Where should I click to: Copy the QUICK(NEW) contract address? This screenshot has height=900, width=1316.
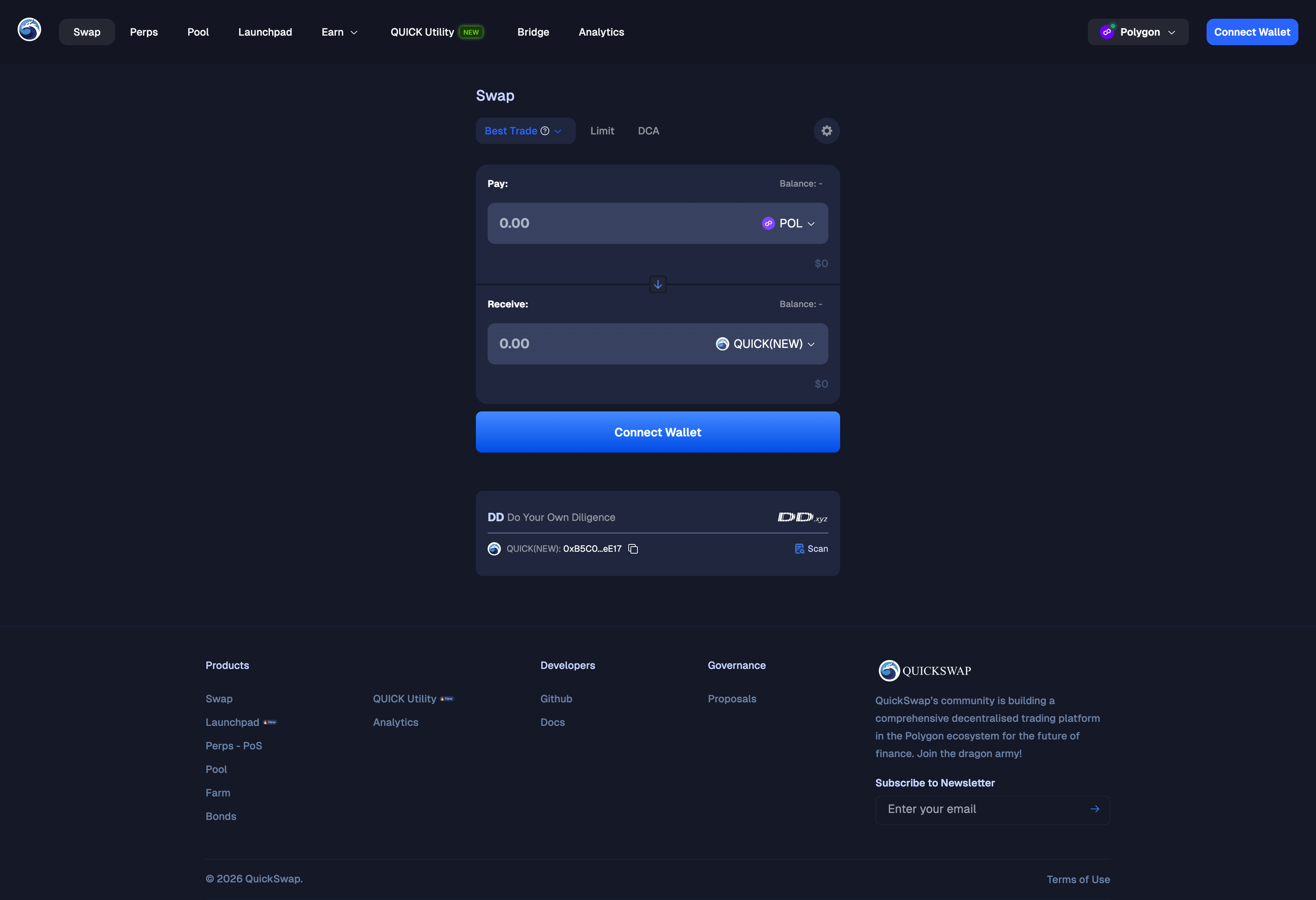tap(633, 549)
